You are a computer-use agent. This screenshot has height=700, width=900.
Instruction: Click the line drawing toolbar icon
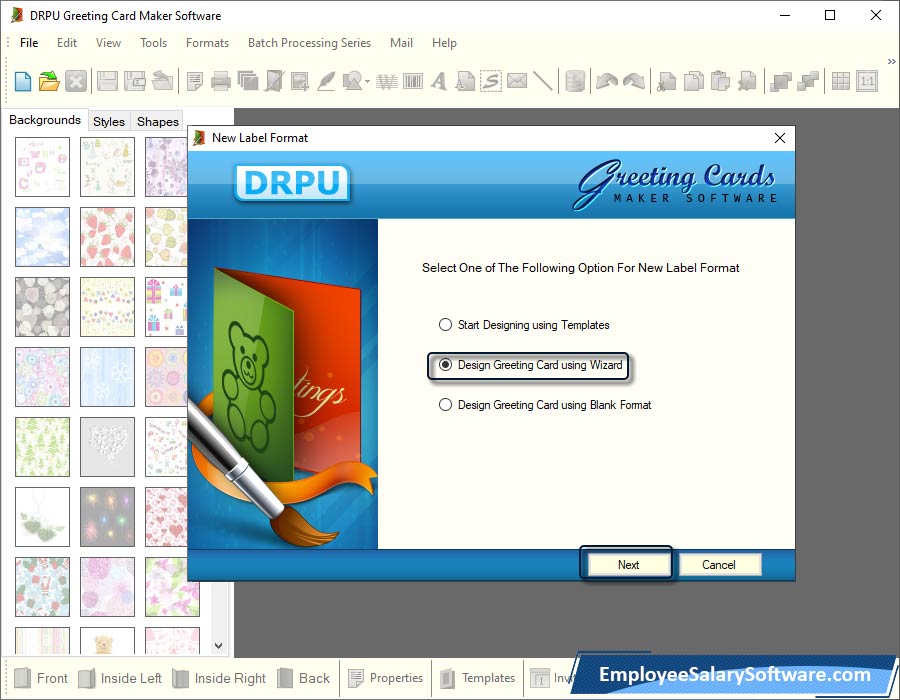[542, 81]
